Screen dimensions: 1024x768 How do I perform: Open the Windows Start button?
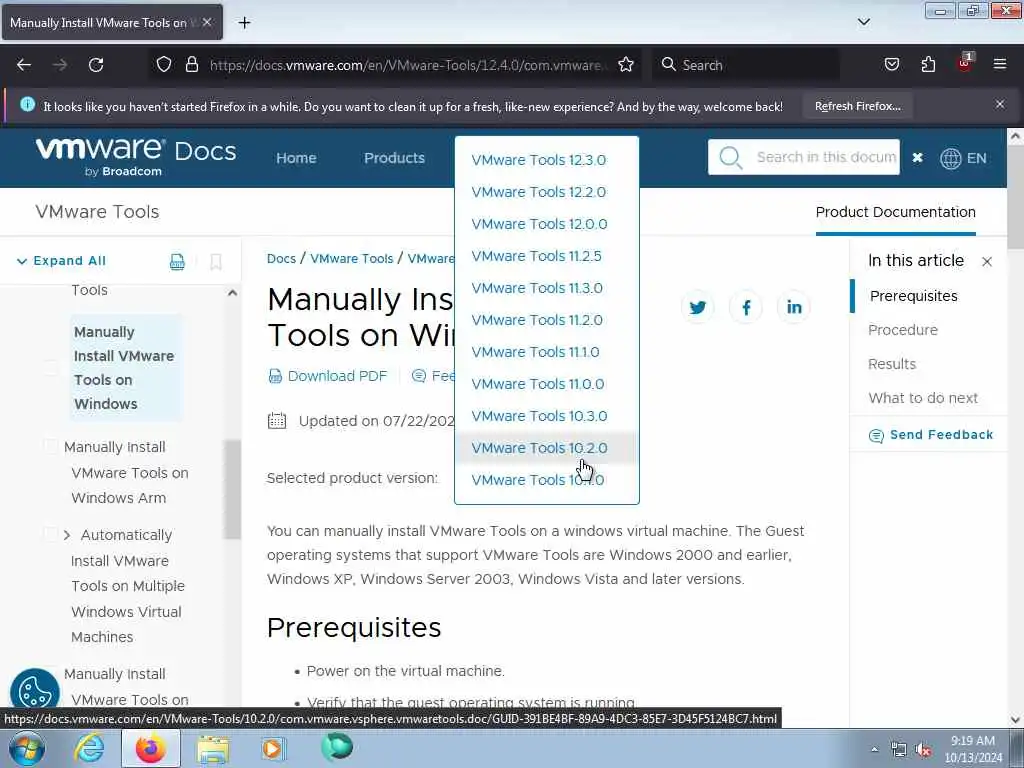coord(27,748)
